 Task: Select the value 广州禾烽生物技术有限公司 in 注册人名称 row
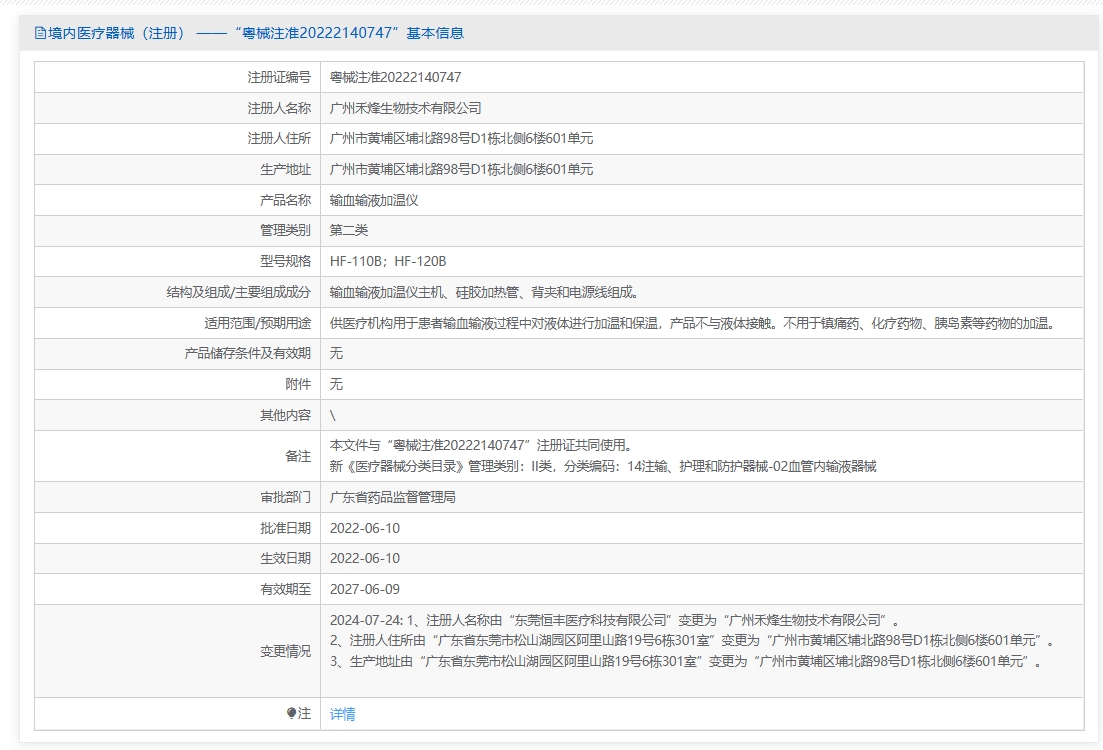pyautogui.click(x=406, y=108)
